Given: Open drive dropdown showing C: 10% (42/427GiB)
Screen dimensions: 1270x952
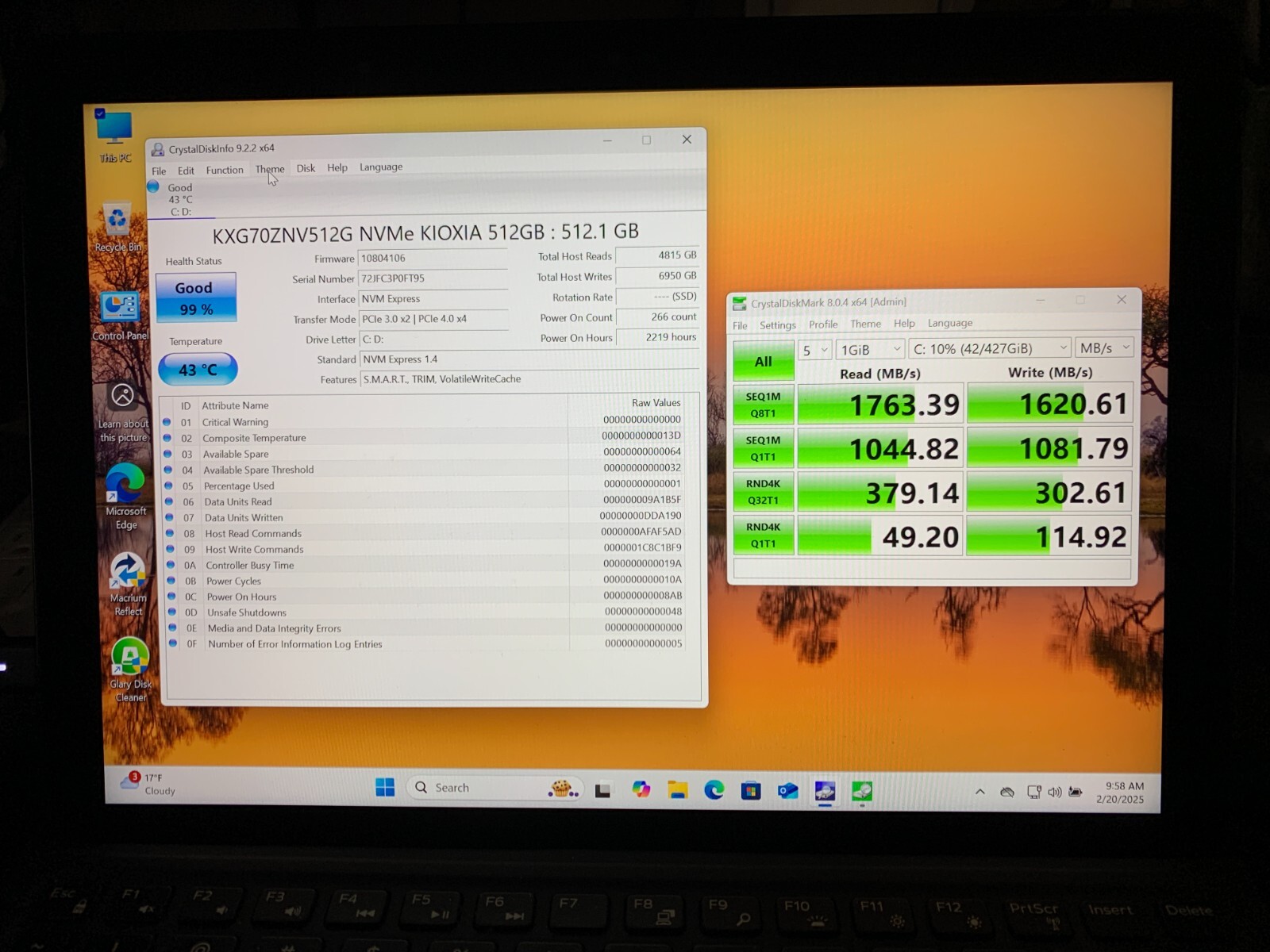Looking at the screenshot, I should click(990, 348).
